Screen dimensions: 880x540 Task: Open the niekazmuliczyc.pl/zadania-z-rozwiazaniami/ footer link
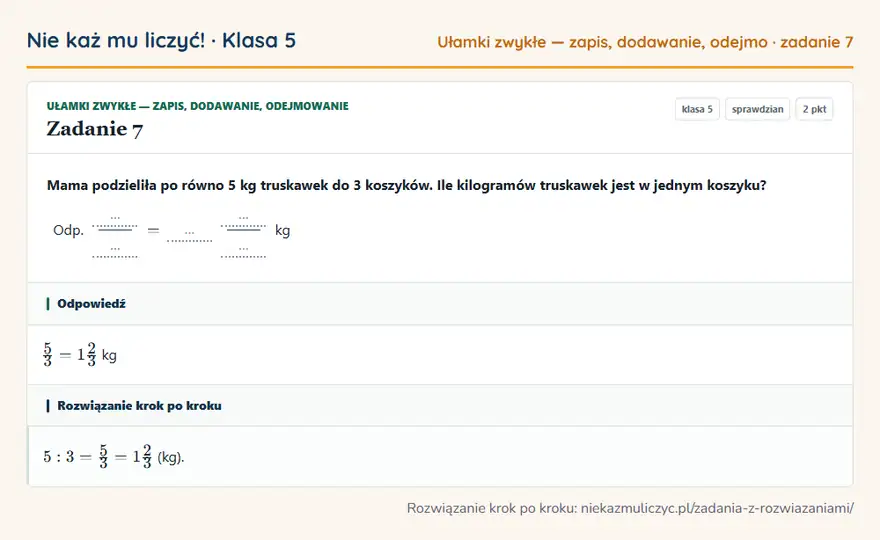click(717, 508)
